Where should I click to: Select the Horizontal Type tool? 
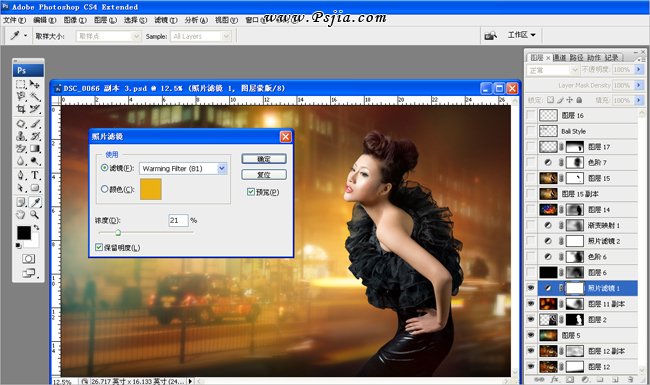pos(35,175)
